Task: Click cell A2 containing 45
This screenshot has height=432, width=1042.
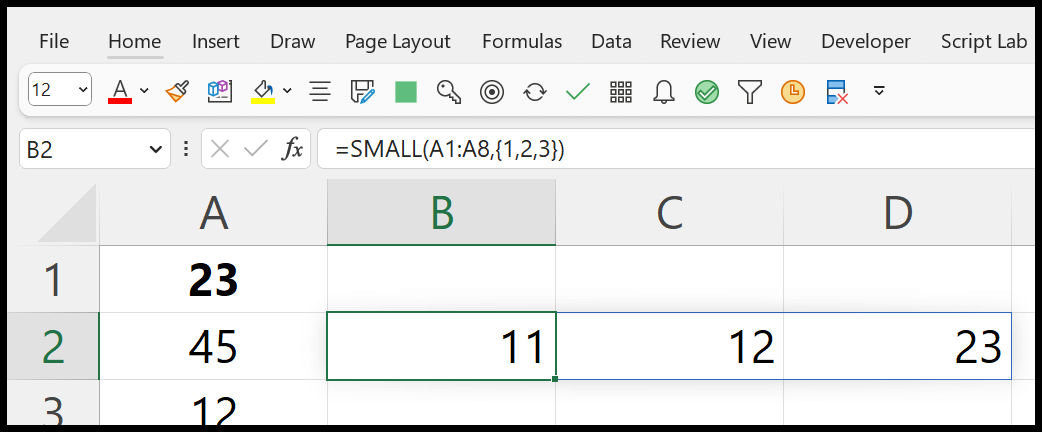Action: tap(213, 346)
